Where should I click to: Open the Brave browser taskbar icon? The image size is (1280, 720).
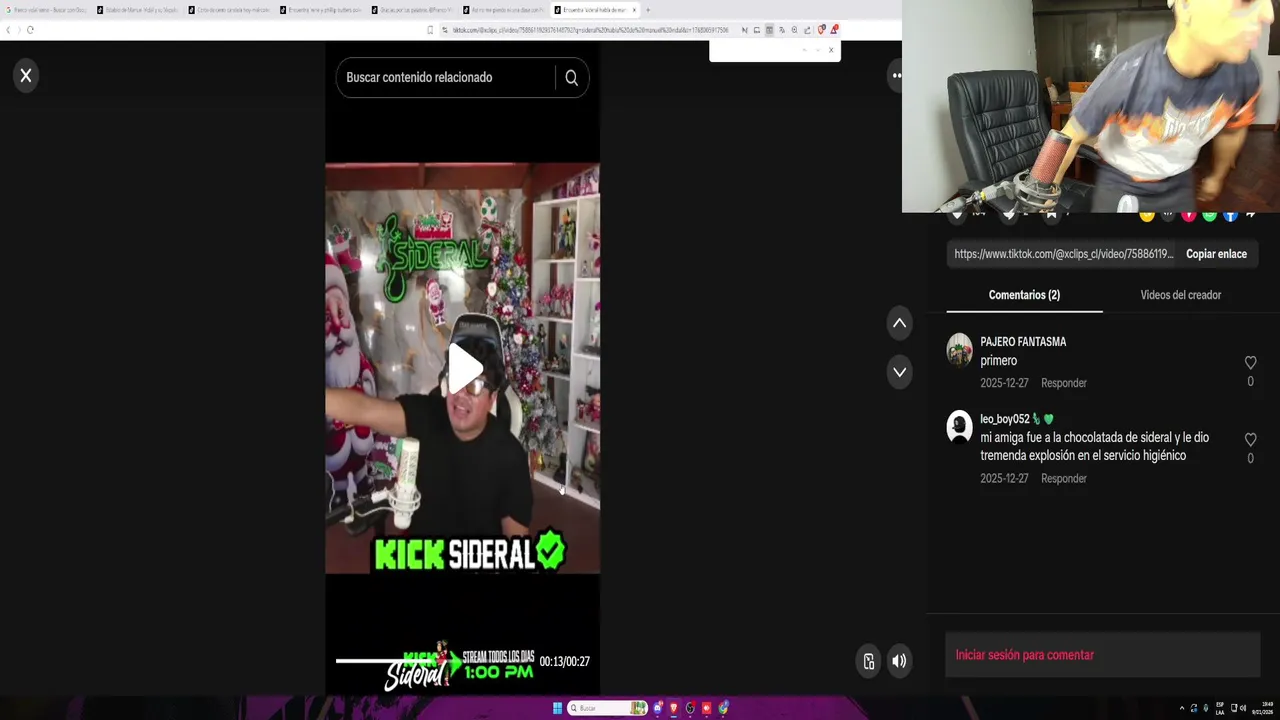(674, 708)
